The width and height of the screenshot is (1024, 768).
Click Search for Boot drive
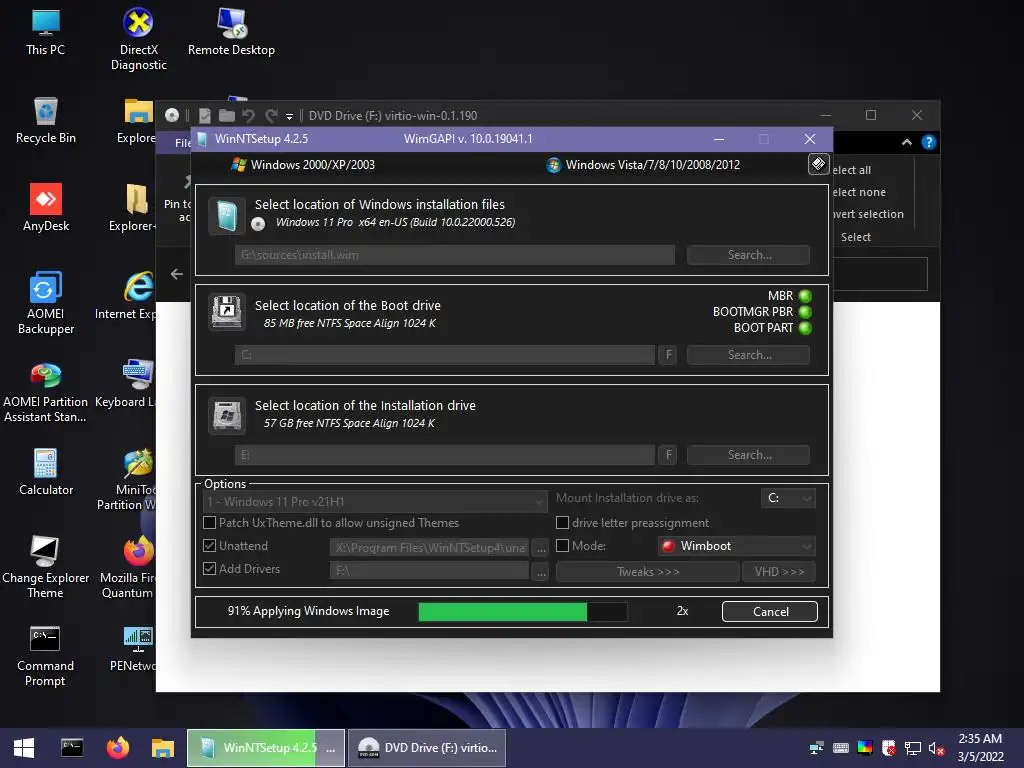748,355
